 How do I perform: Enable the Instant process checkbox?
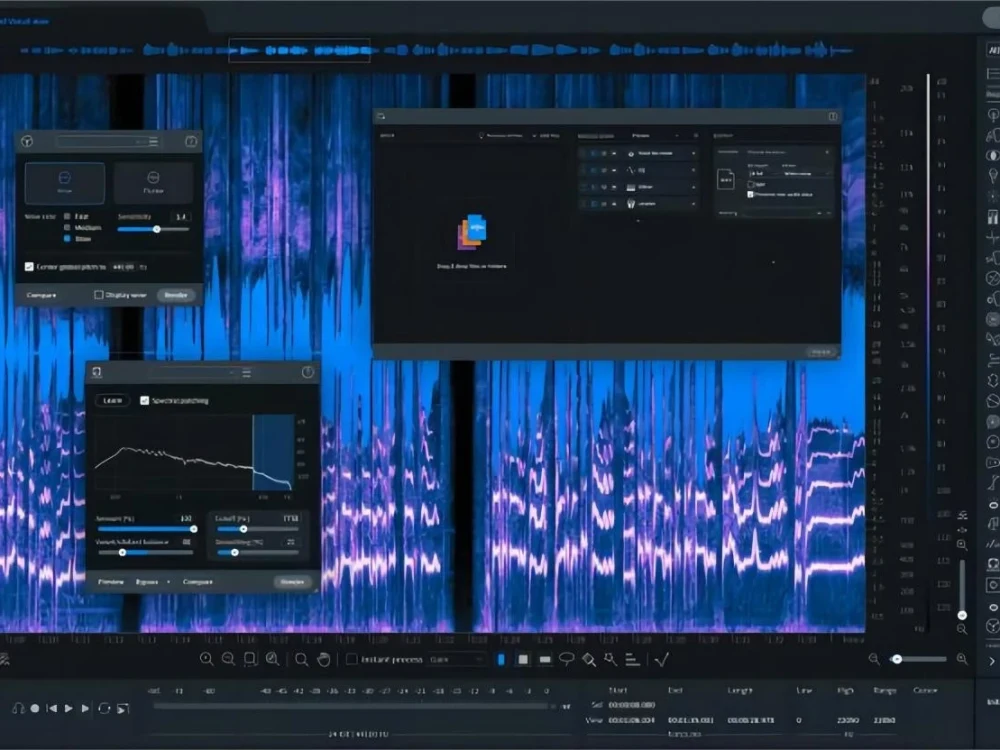tap(351, 659)
